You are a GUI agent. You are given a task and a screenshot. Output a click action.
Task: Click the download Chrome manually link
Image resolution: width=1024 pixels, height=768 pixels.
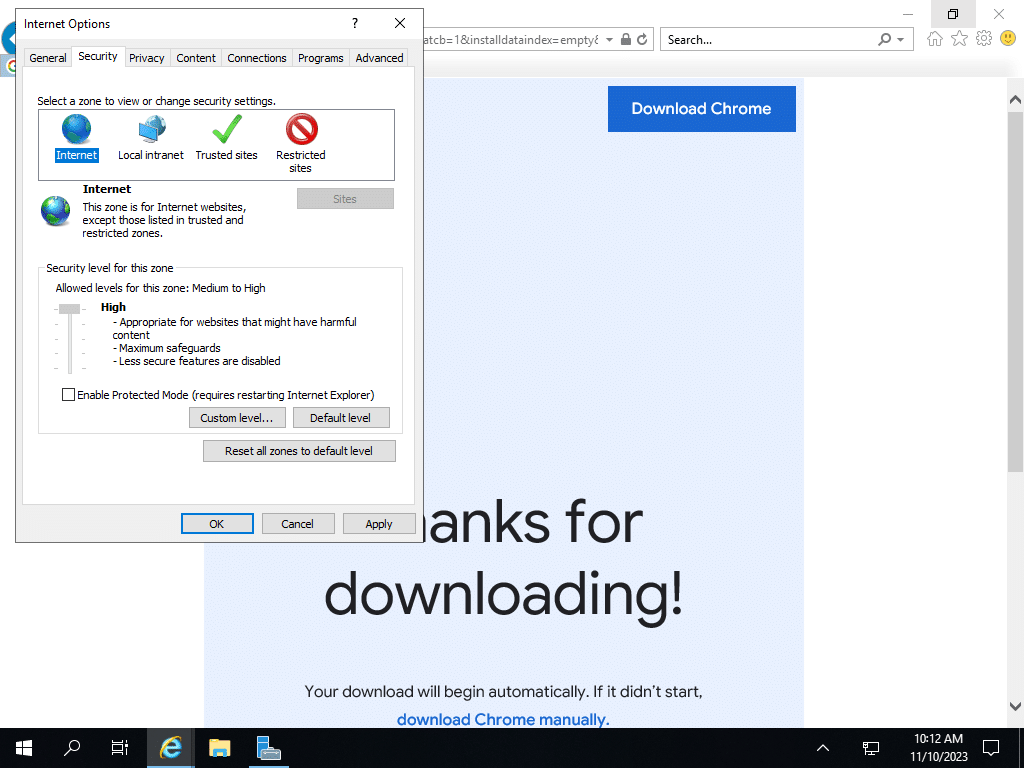(503, 719)
